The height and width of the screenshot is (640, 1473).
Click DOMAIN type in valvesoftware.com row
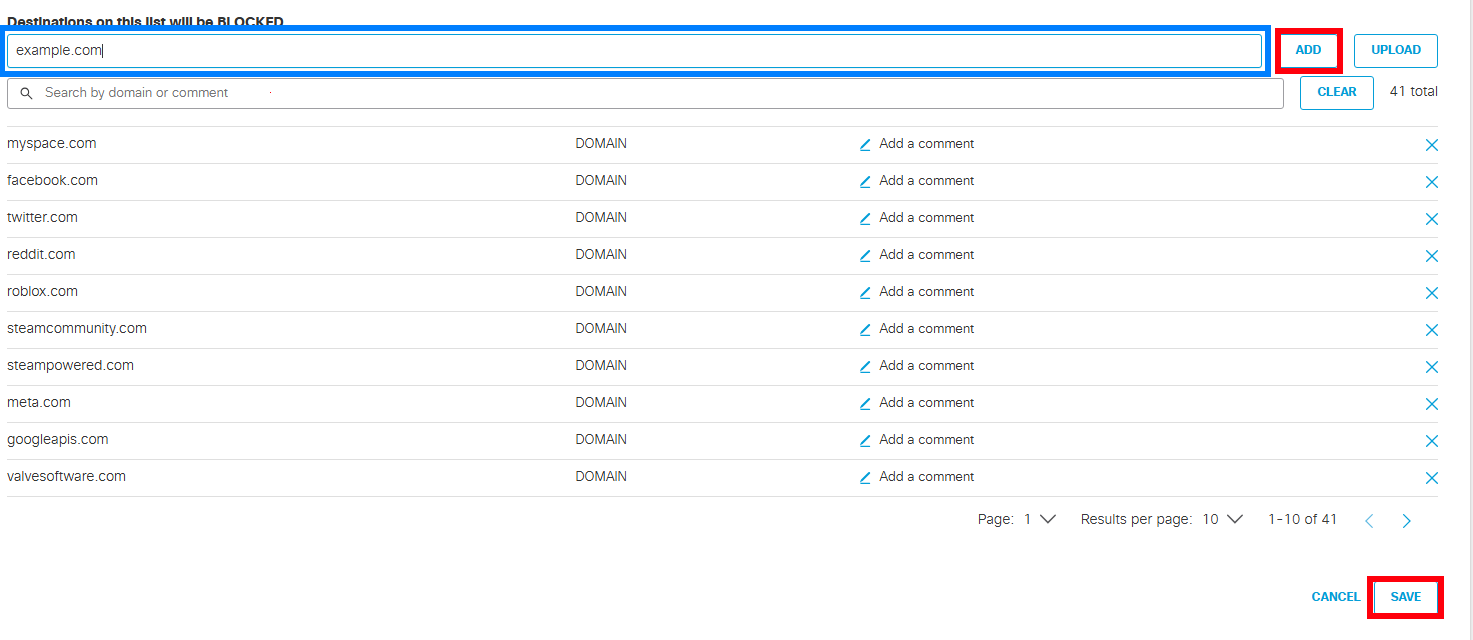[x=601, y=477]
